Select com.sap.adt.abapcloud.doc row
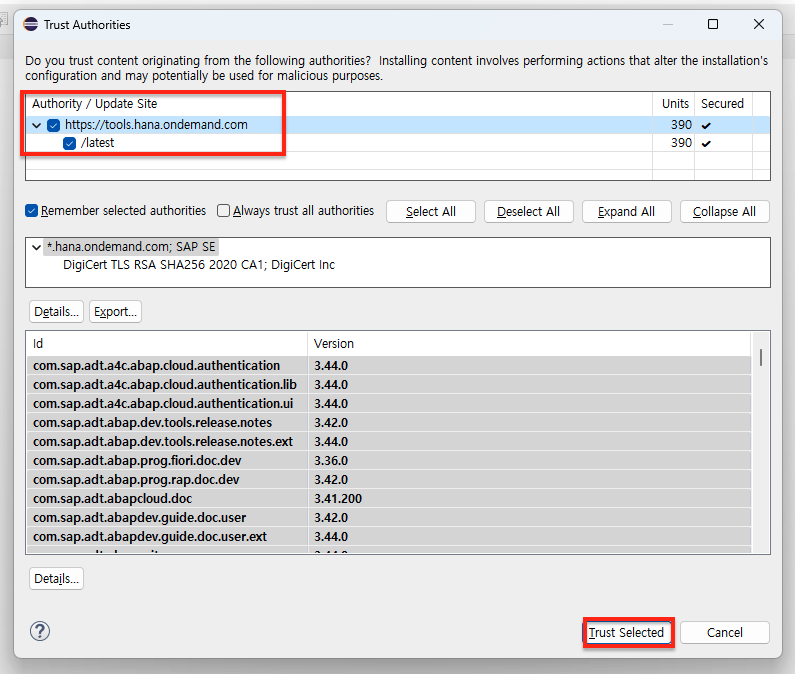795x674 pixels. pos(389,499)
